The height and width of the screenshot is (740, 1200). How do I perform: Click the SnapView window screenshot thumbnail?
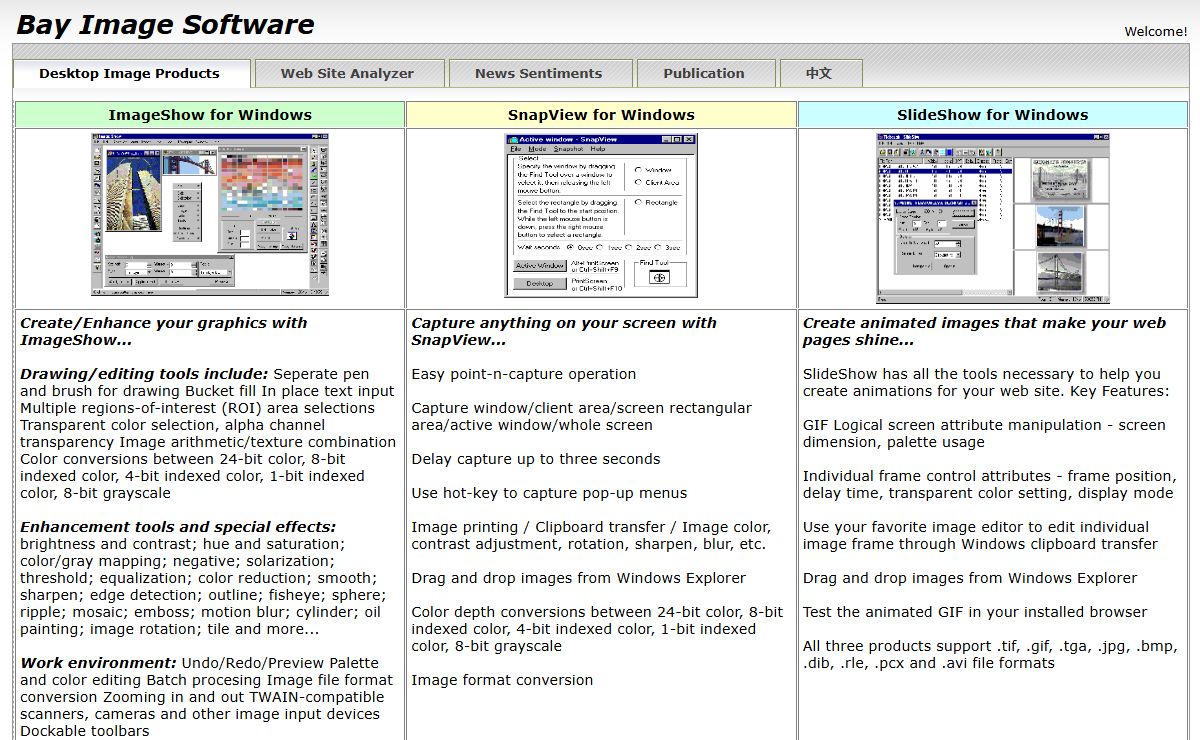tap(601, 216)
